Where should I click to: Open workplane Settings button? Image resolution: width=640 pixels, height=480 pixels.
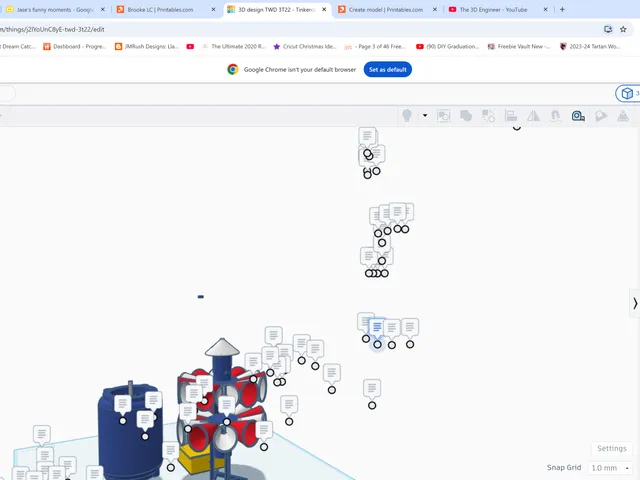coord(611,448)
